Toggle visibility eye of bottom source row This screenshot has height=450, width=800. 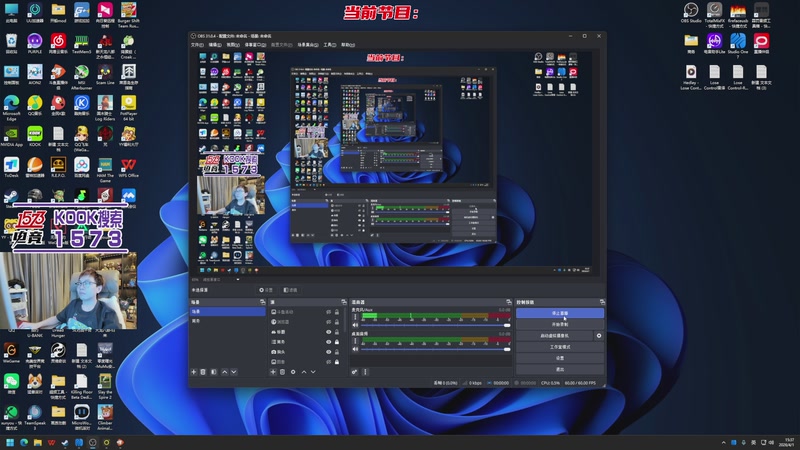point(329,362)
